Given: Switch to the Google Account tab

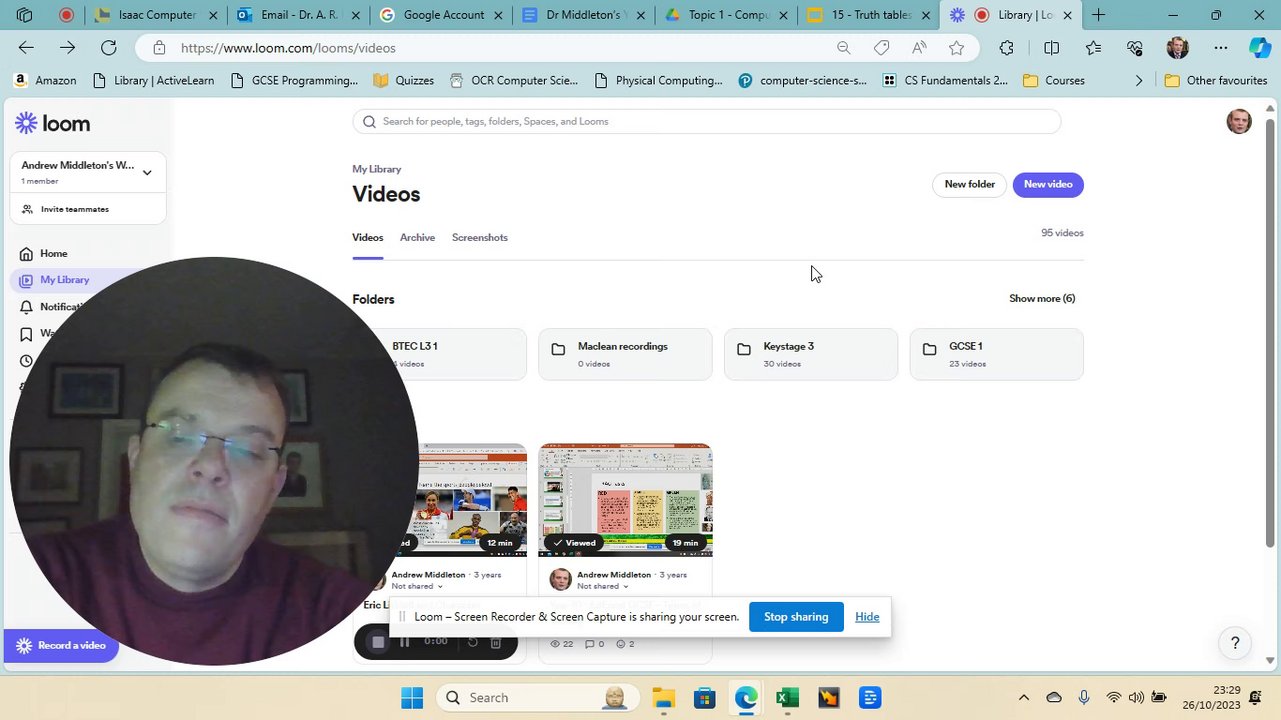Looking at the screenshot, I should click(x=441, y=15).
